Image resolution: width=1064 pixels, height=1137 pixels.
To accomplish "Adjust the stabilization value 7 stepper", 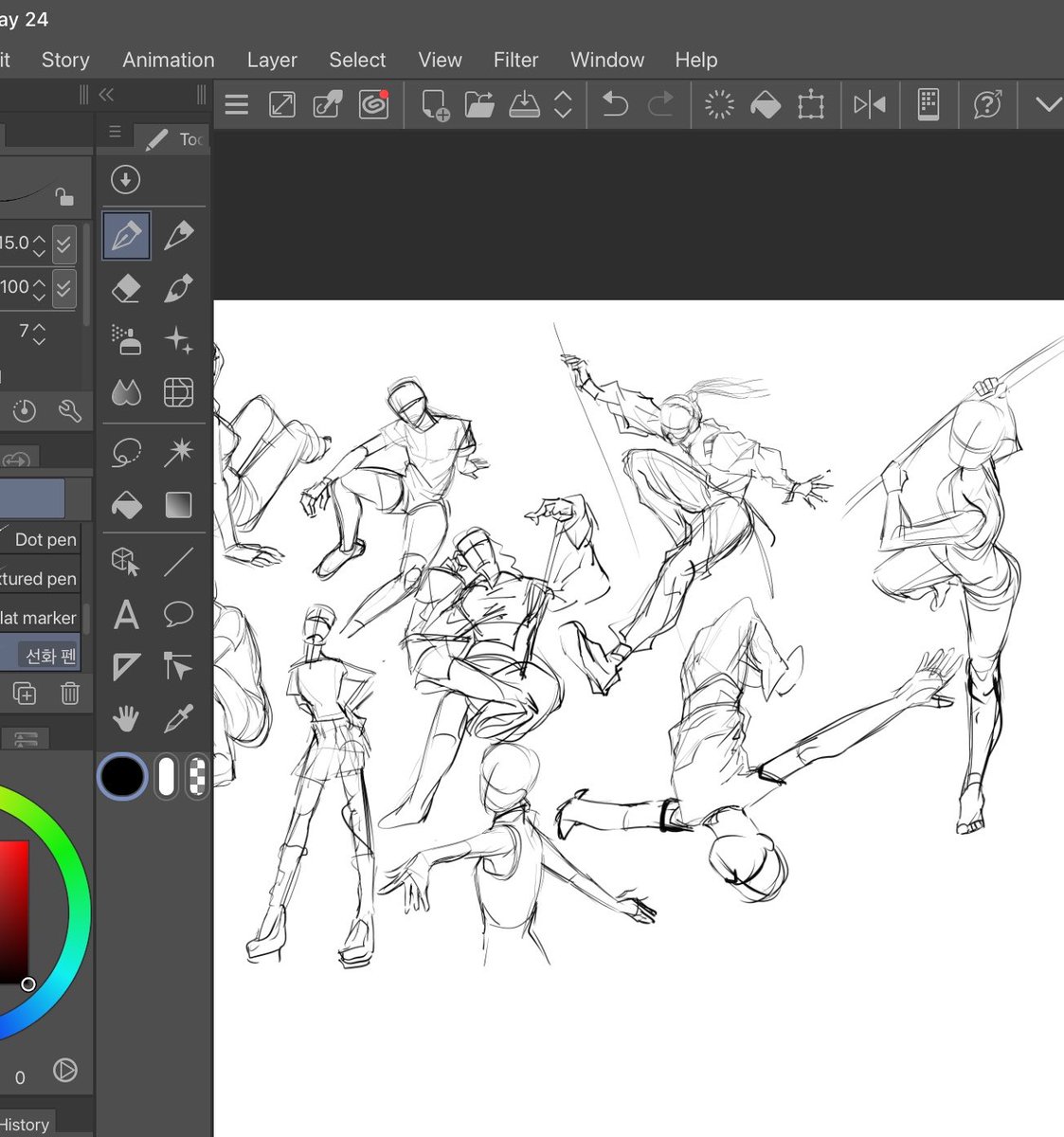I will pyautogui.click(x=39, y=333).
